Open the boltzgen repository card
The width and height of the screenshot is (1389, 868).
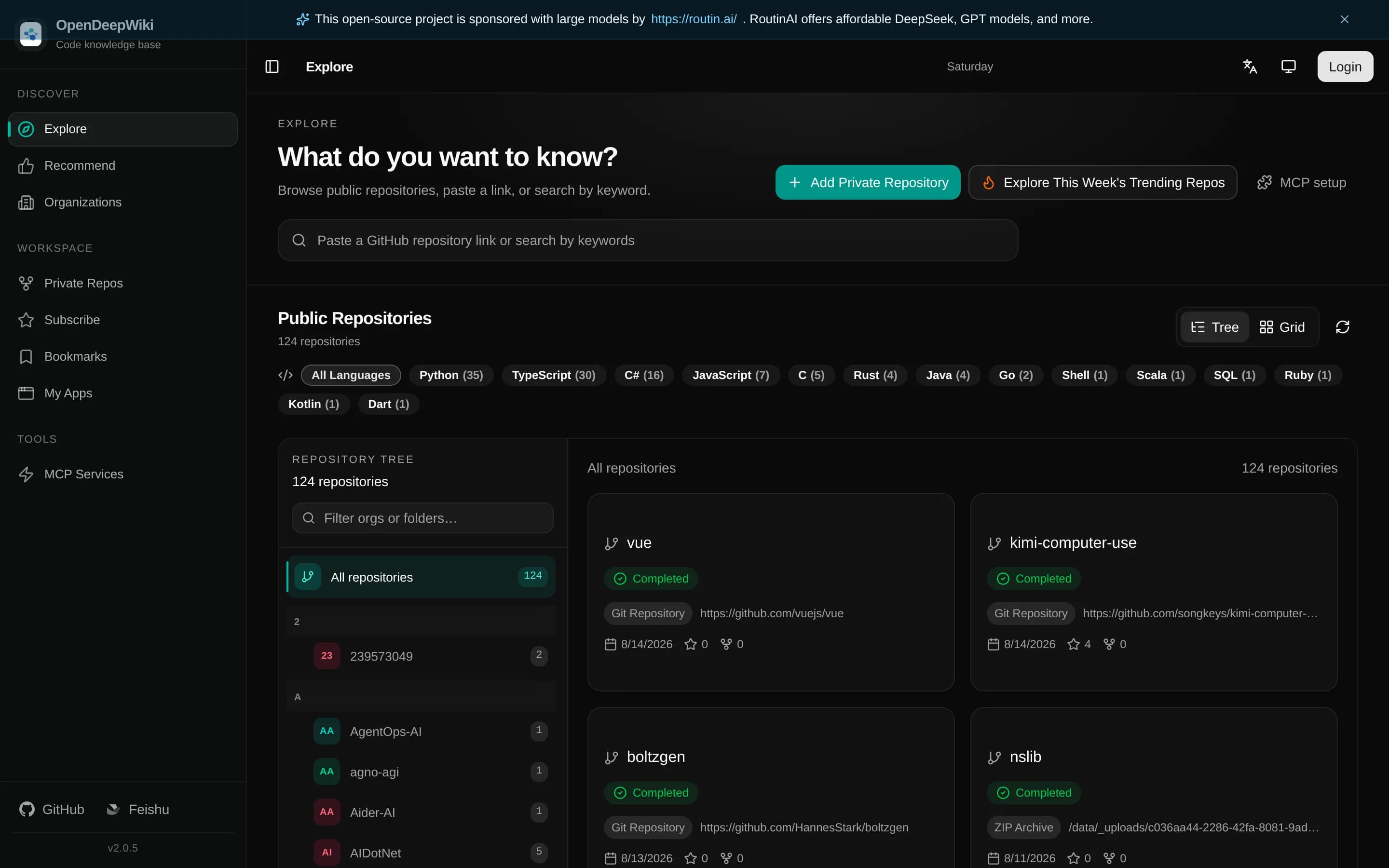(771, 787)
